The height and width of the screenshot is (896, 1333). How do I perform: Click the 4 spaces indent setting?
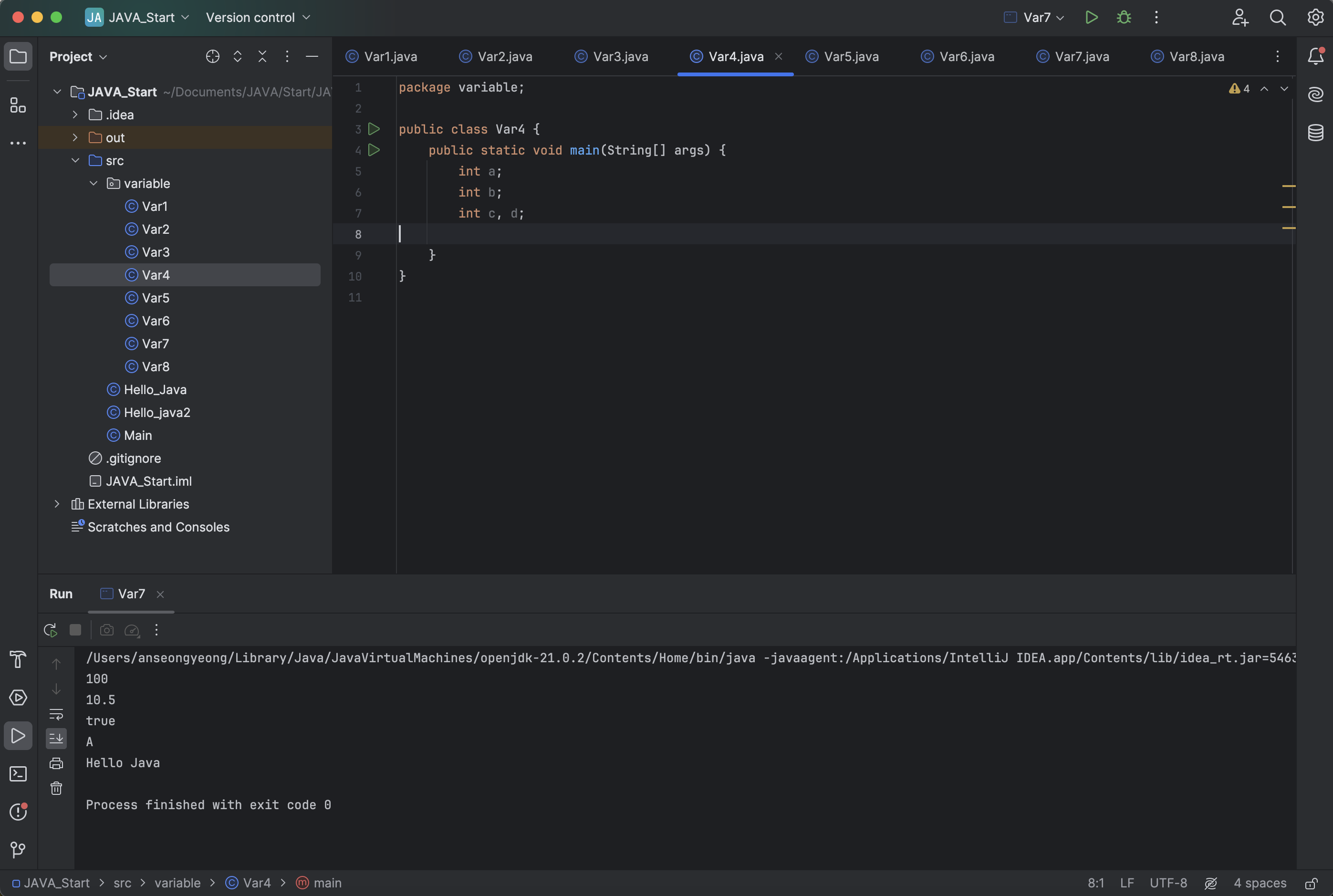1260,883
